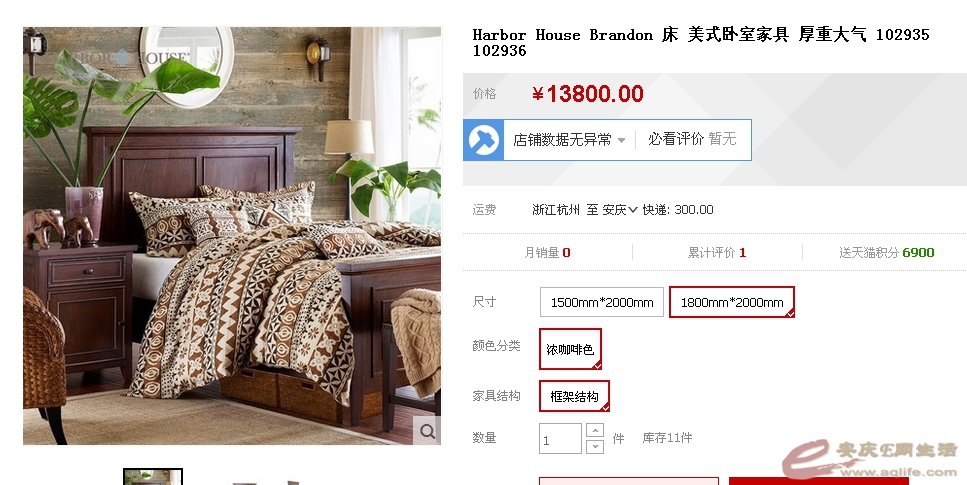Click the 送天猫积分 6900 points link
The width and height of the screenshot is (967, 485).
pyautogui.click(x=886, y=252)
